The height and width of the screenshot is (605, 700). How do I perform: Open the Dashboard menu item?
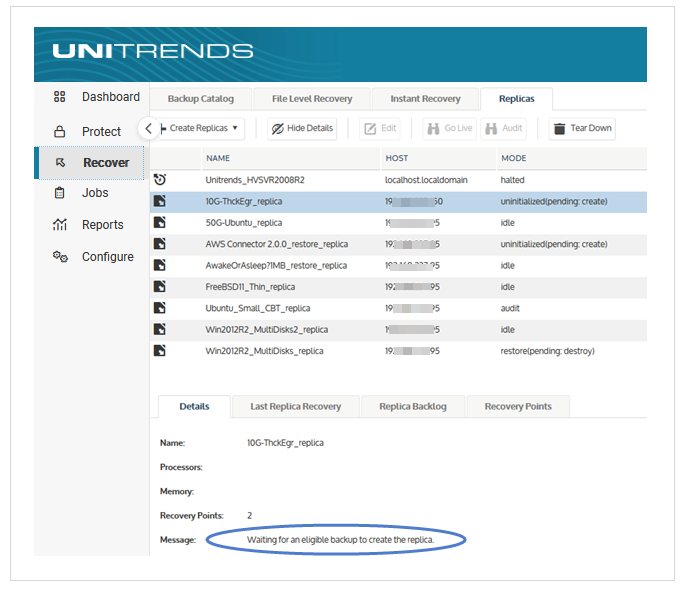pos(92,97)
